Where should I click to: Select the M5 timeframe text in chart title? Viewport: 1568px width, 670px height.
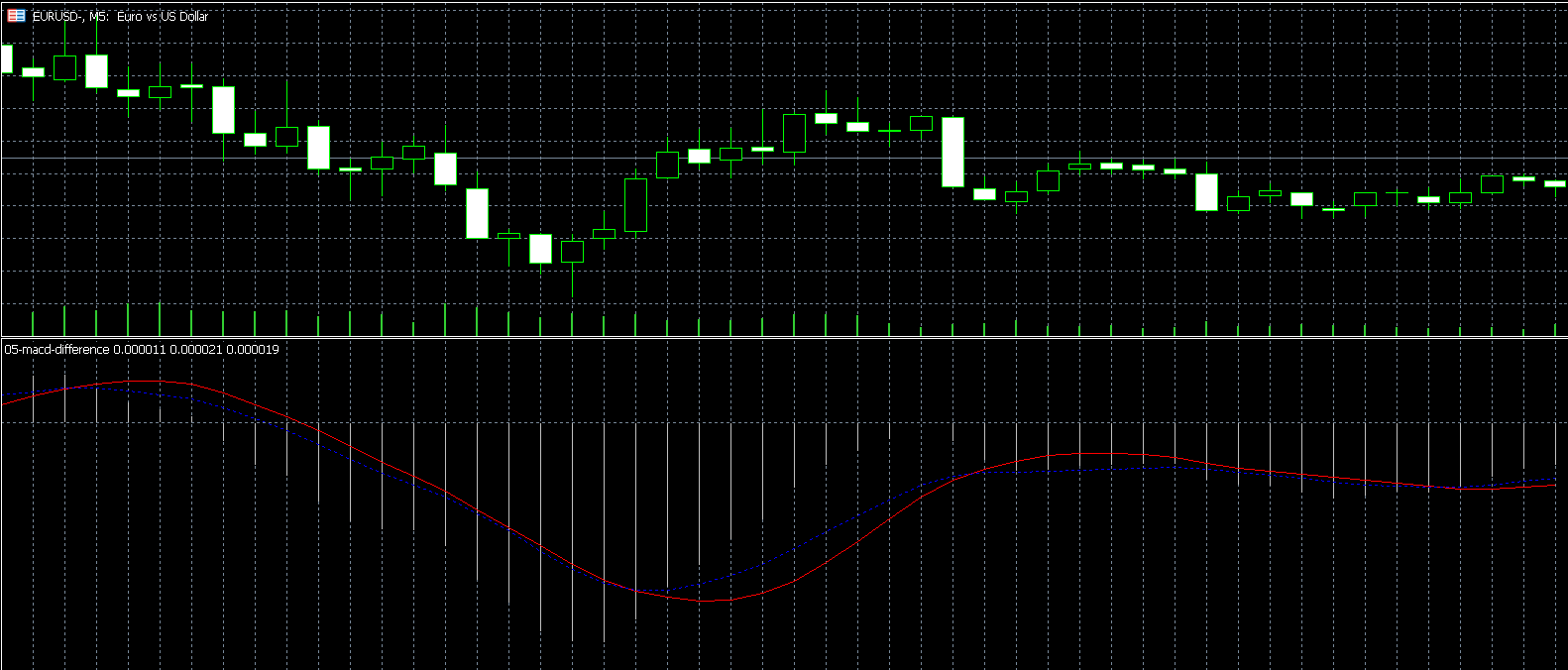pos(98,17)
